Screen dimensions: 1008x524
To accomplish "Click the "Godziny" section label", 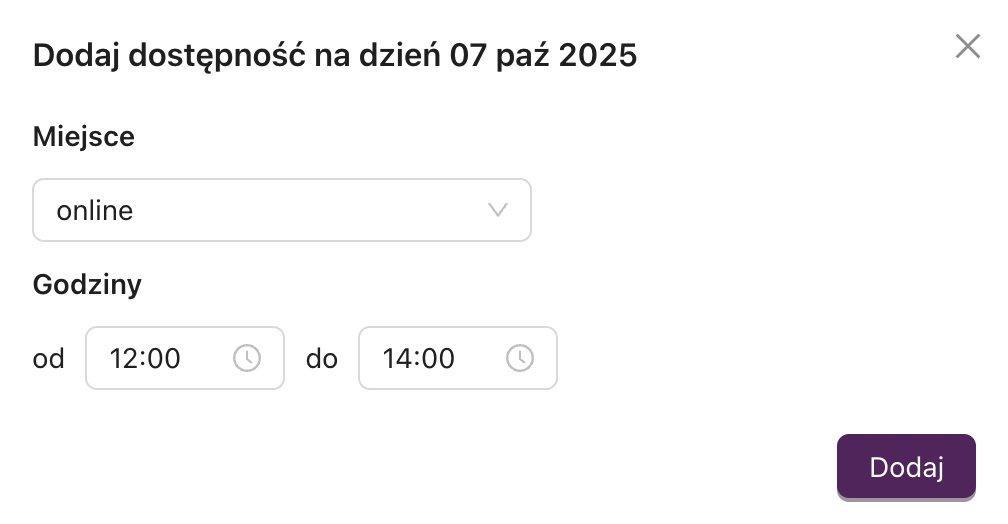I will pos(88,285).
